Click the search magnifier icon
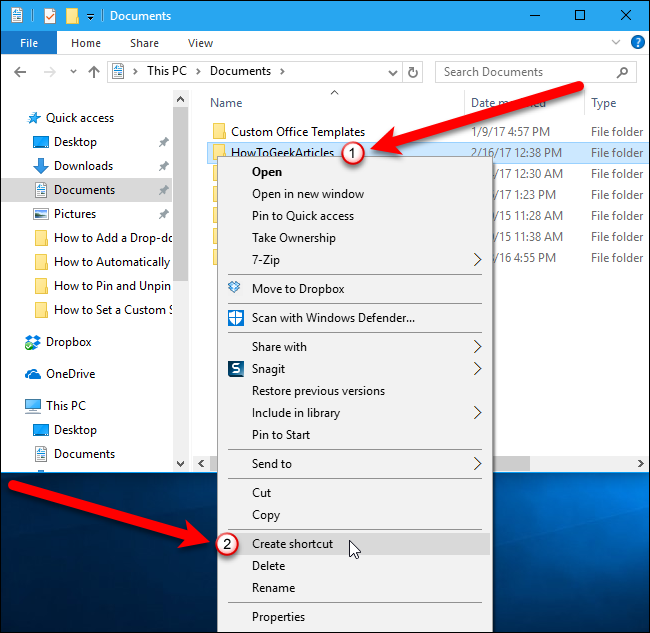This screenshot has width=650, height=633. coord(623,73)
